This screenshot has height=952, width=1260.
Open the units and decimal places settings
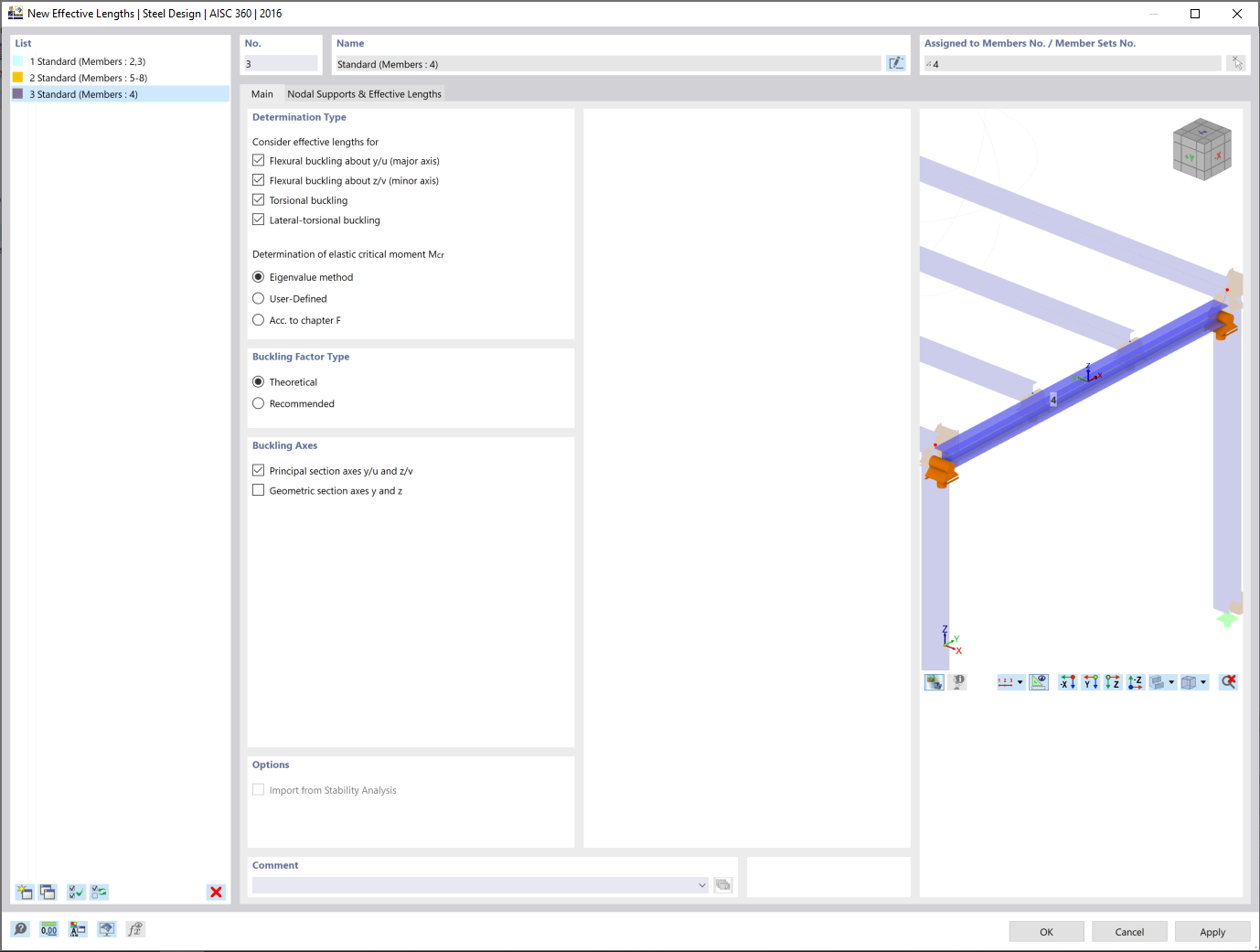48,929
